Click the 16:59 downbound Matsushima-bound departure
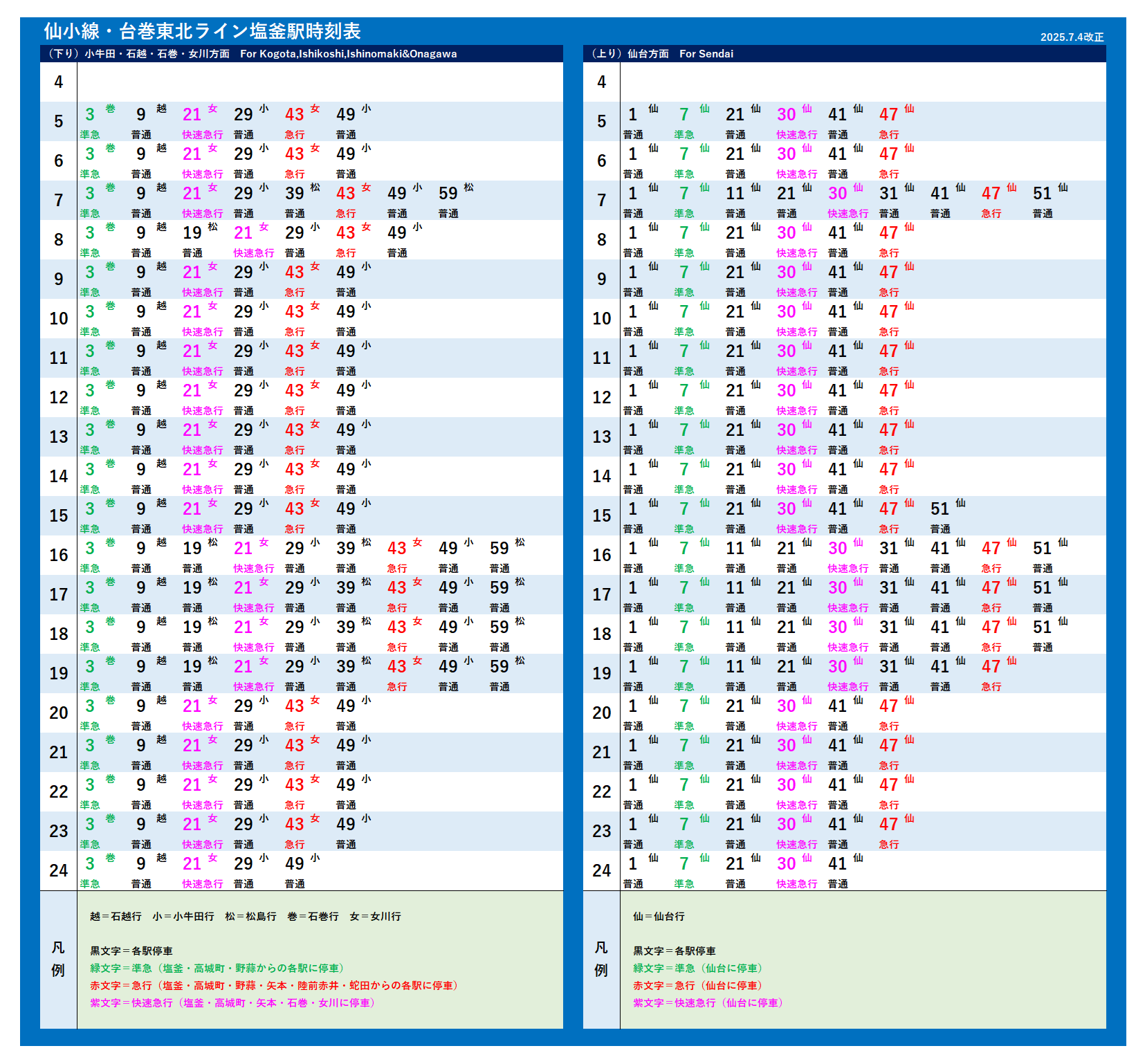The height and width of the screenshot is (1064, 1147). 500,549
